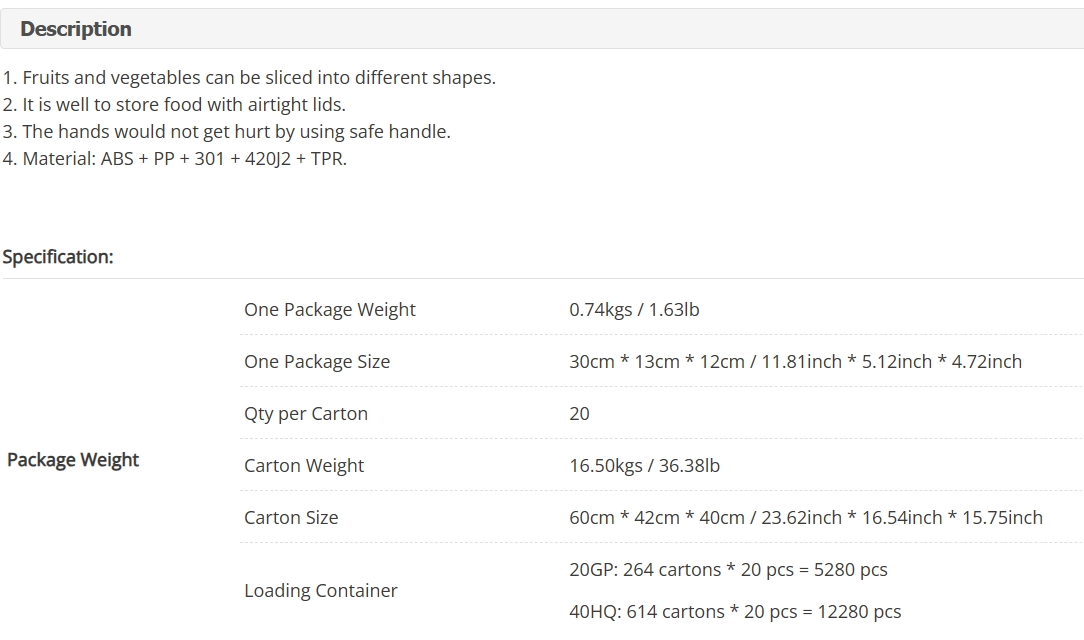This screenshot has width=1084, height=640.
Task: Select the 20GP 264 cartons line
Action: click(x=728, y=570)
